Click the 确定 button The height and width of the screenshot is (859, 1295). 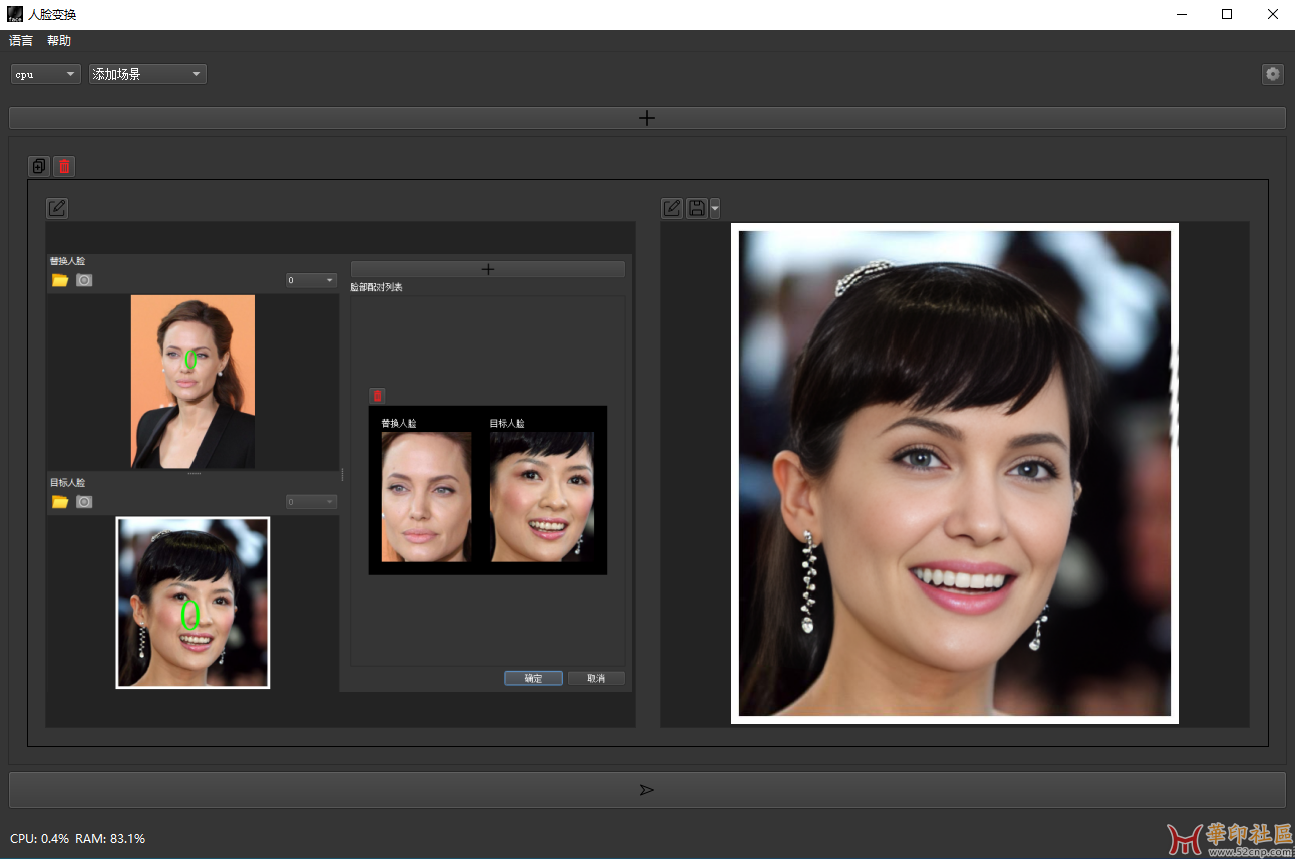[533, 678]
